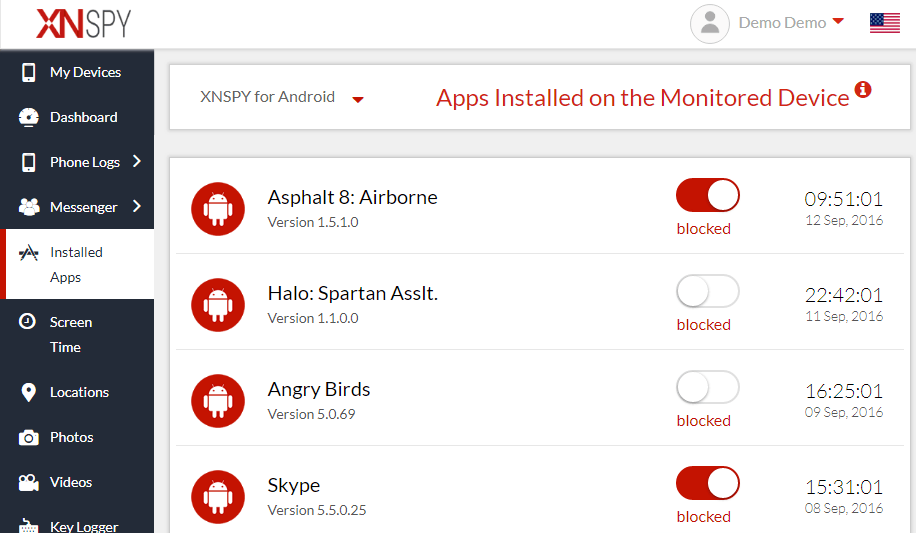This screenshot has height=533, width=916.
Task: Open Key Logger from the sidebar
Action: (84, 526)
